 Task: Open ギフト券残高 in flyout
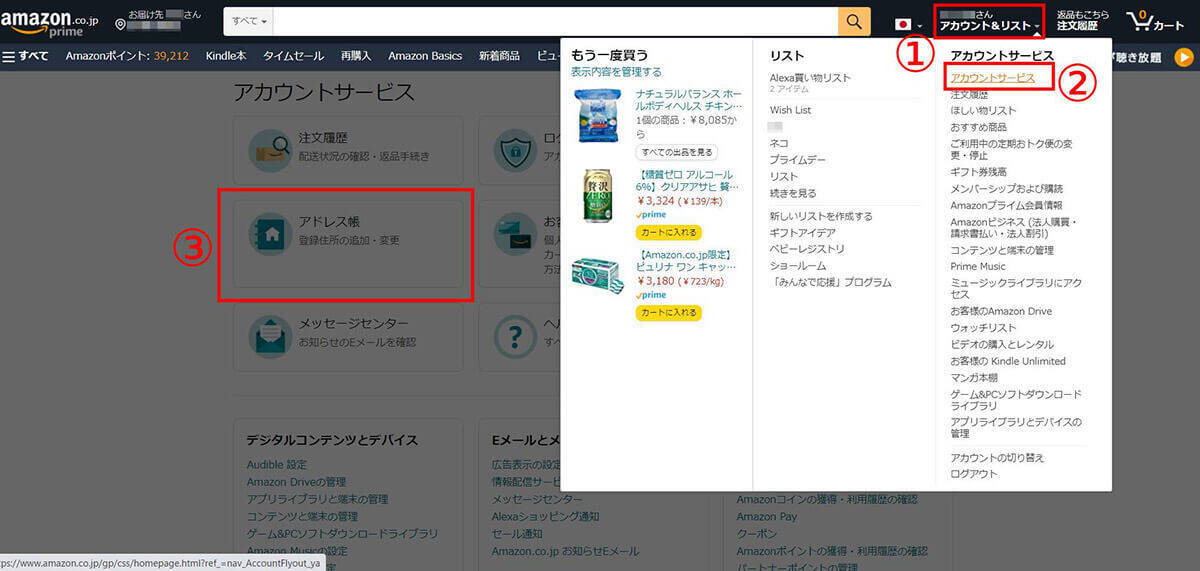click(978, 172)
